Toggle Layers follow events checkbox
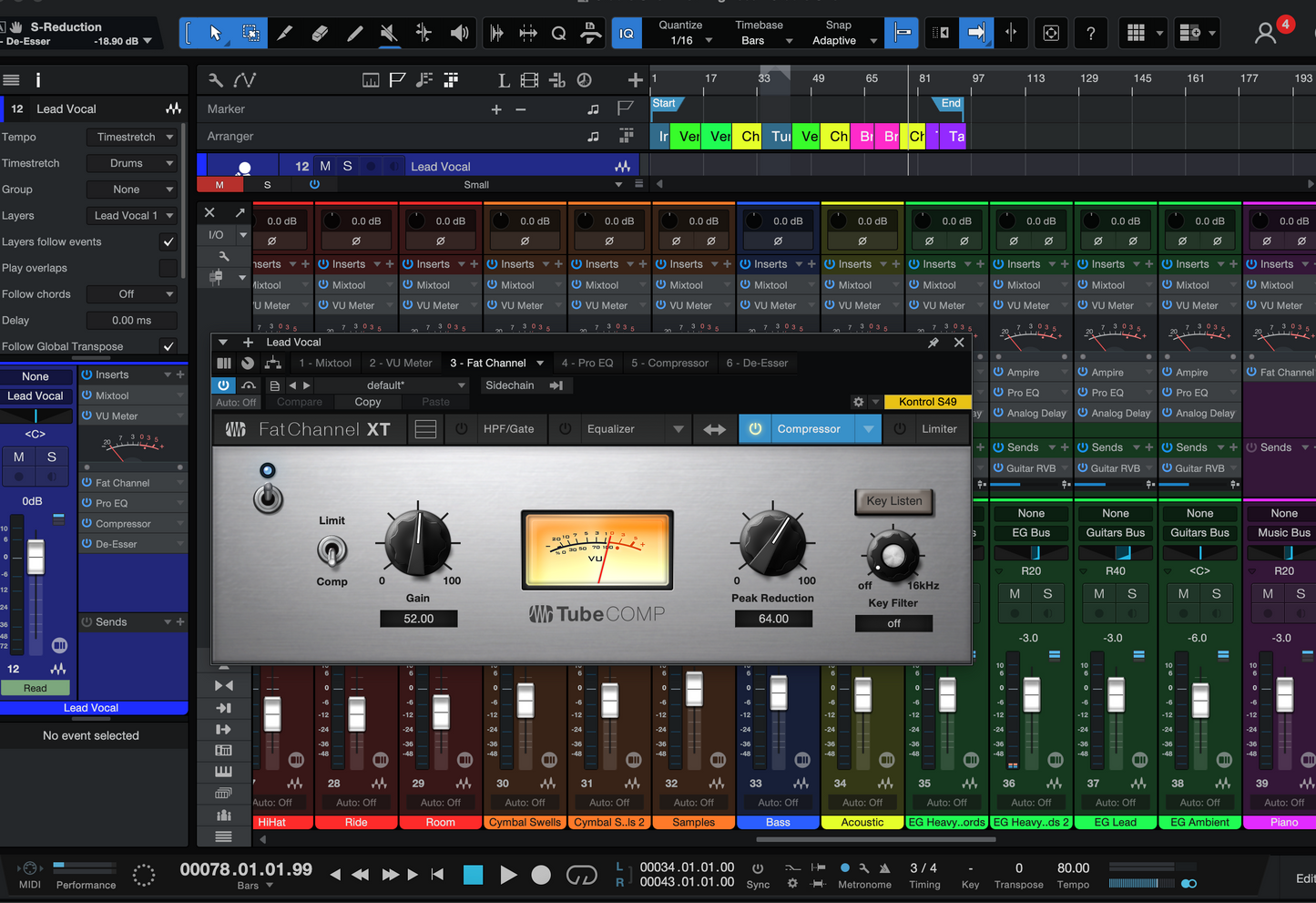This screenshot has height=903, width=1316. pos(168,241)
